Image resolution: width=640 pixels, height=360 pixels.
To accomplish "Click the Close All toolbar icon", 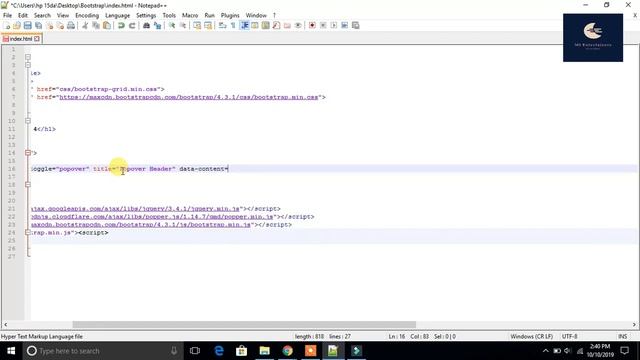I will (x=60, y=25).
